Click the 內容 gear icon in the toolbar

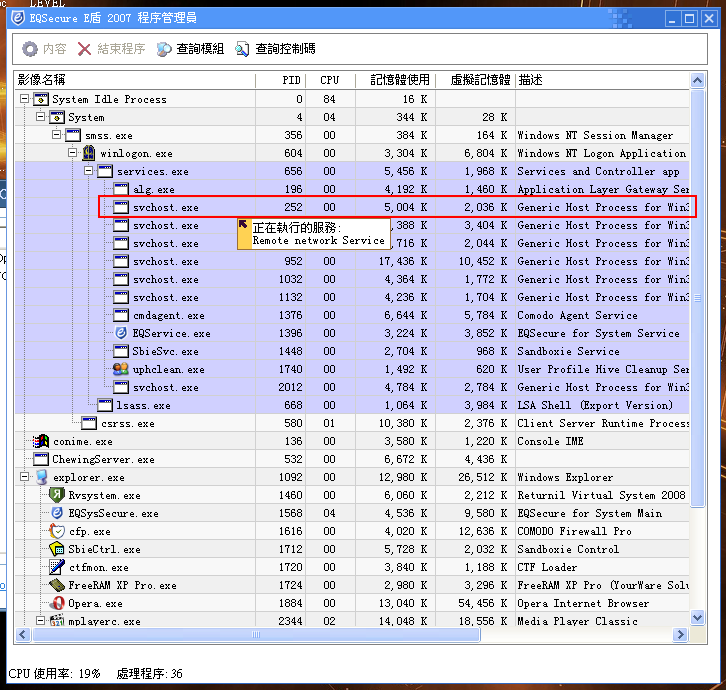[x=30, y=49]
